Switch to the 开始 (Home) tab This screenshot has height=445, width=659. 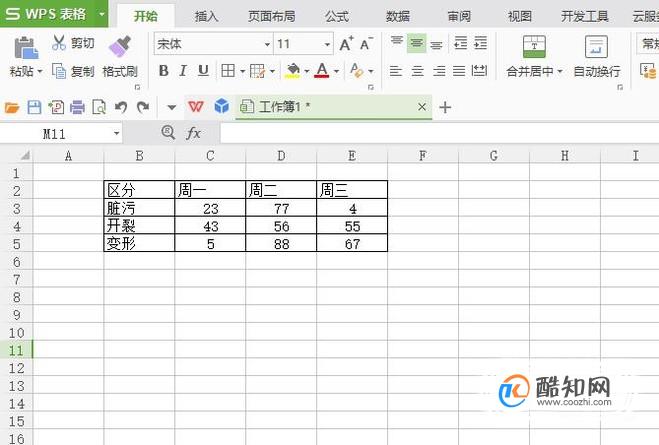[145, 16]
